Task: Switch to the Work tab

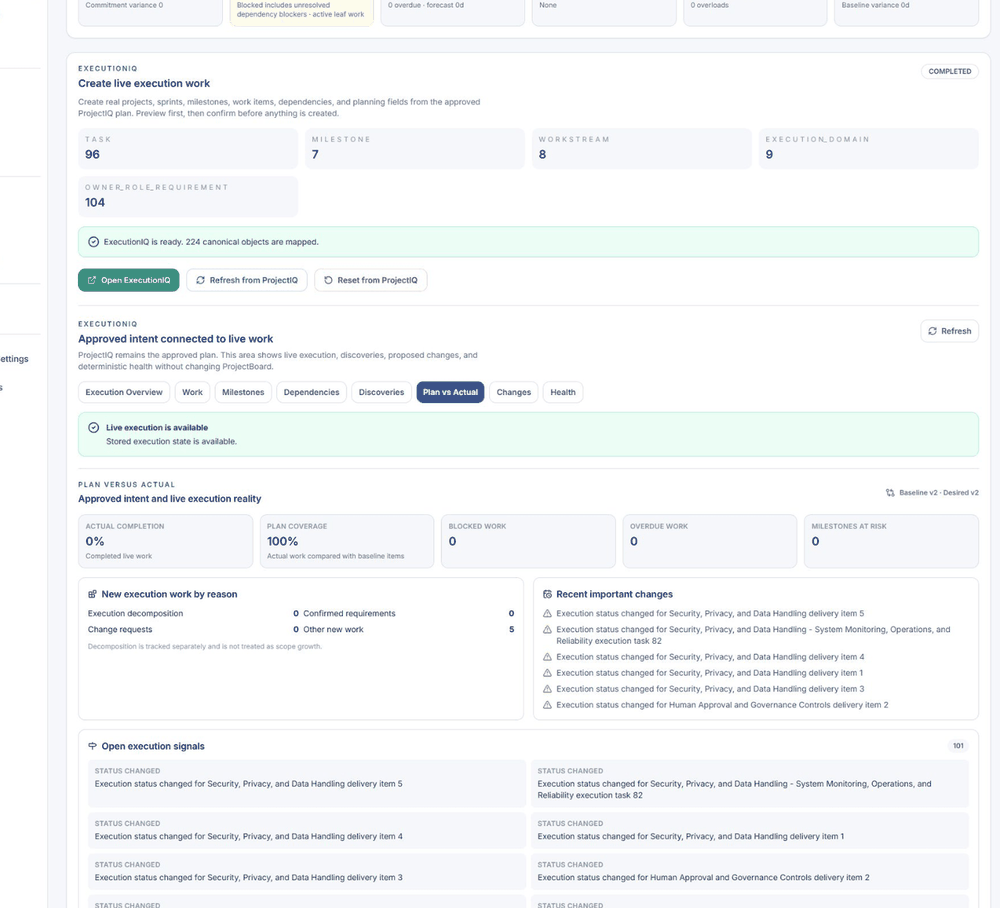Action: point(192,392)
